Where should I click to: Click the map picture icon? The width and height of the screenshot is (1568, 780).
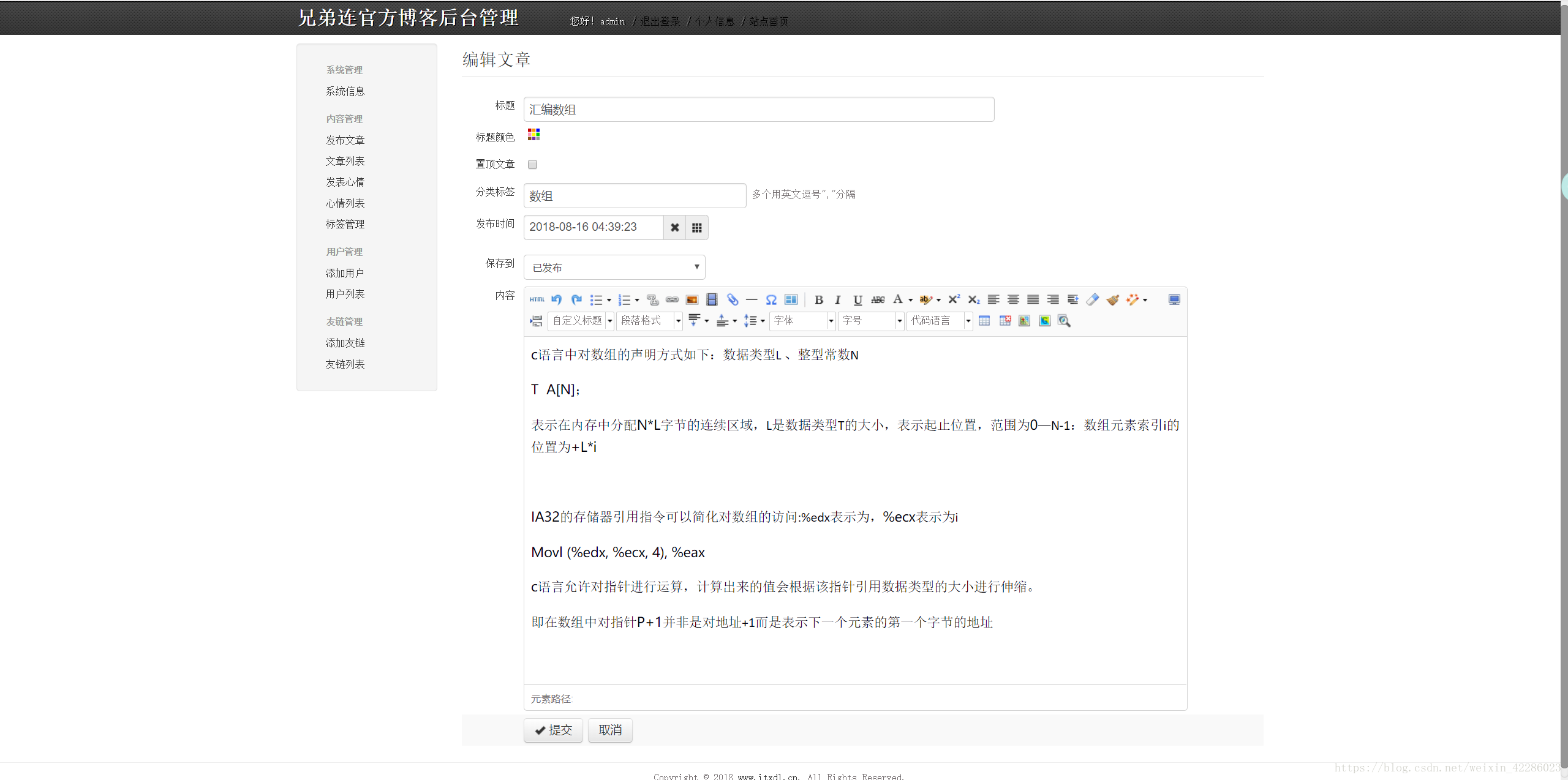(1024, 321)
